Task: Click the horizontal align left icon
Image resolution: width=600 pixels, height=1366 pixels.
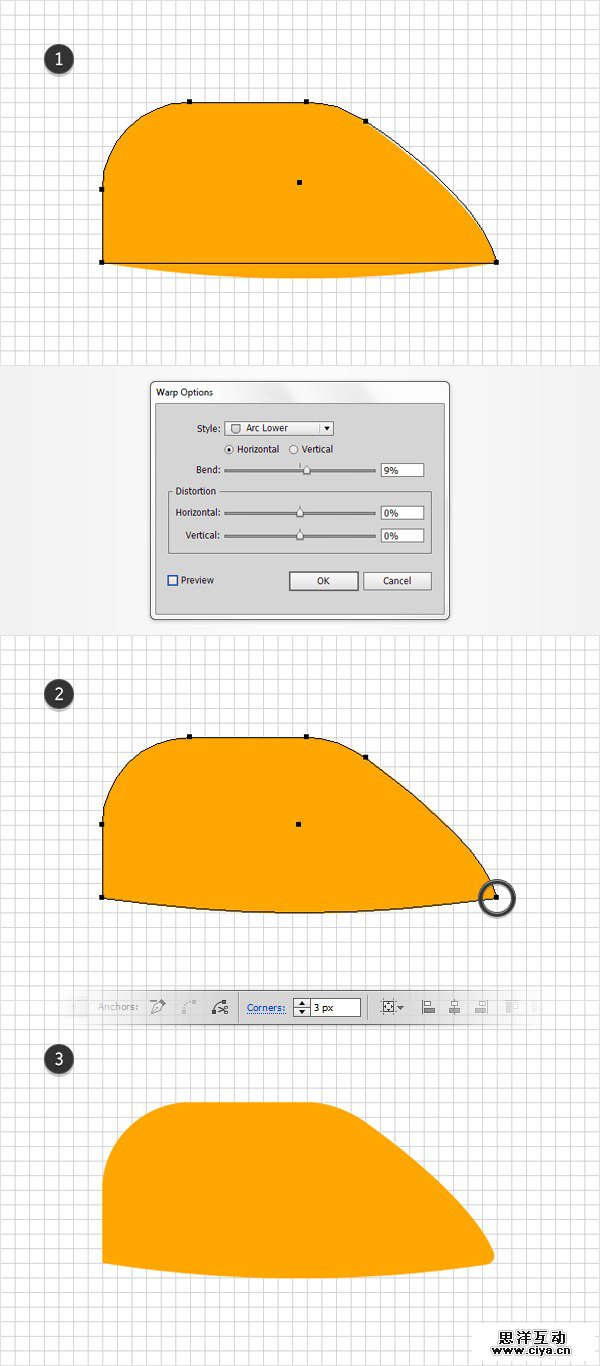Action: tap(428, 1007)
